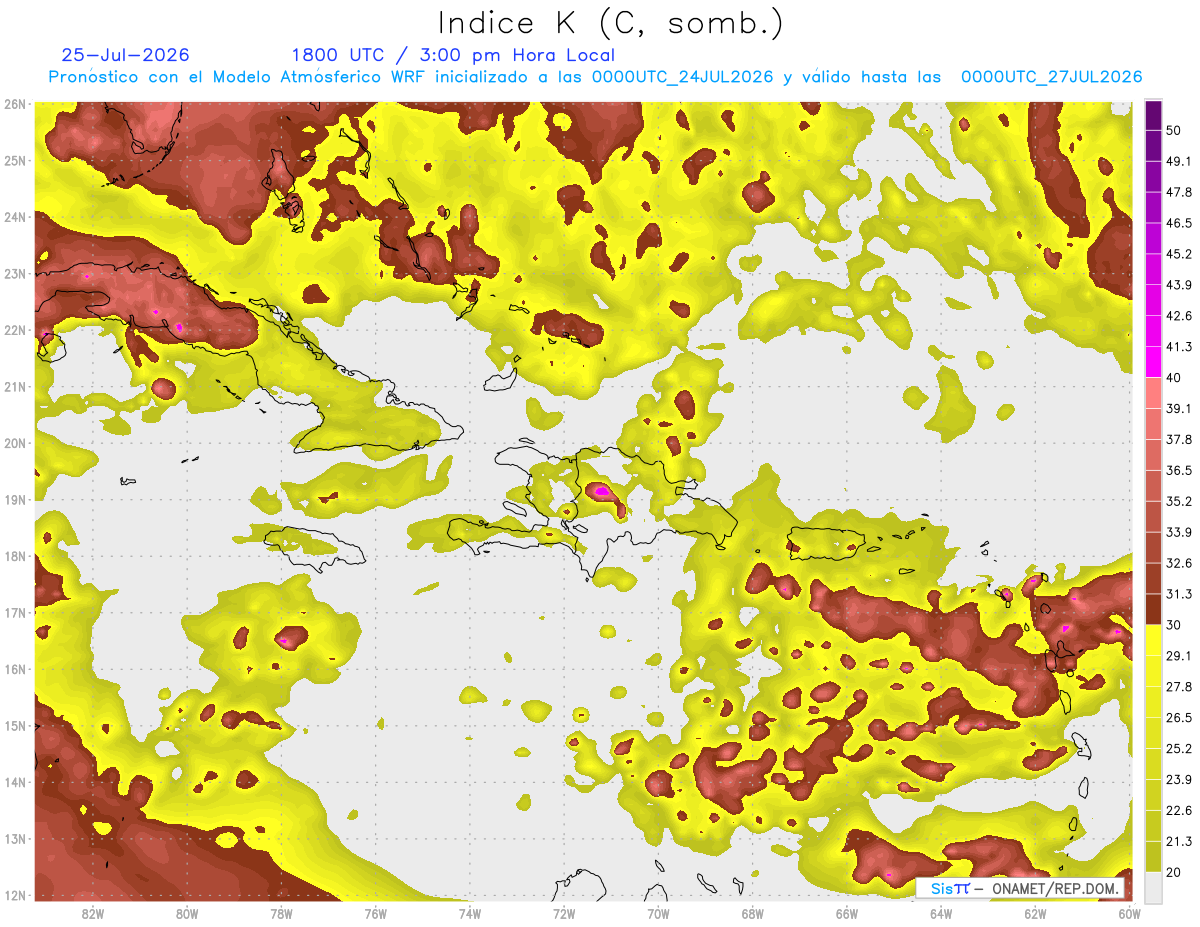This screenshot has height=927, width=1200.
Task: Click the legend value "41.3"
Action: tap(1179, 347)
